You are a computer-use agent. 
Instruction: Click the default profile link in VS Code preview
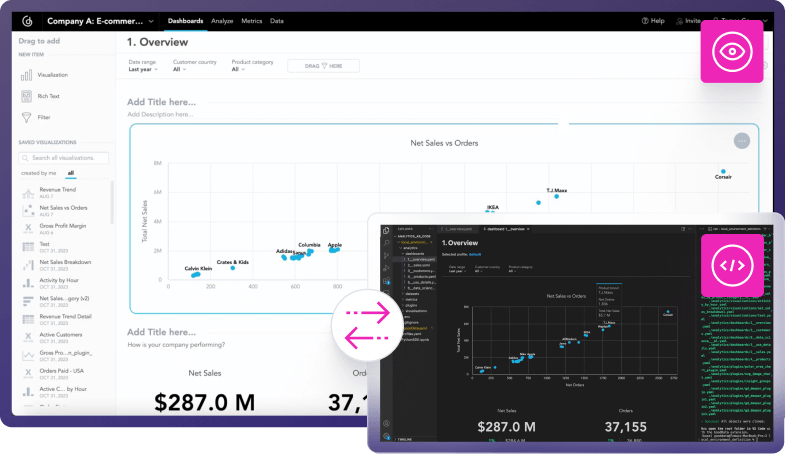pyautogui.click(x=475, y=254)
